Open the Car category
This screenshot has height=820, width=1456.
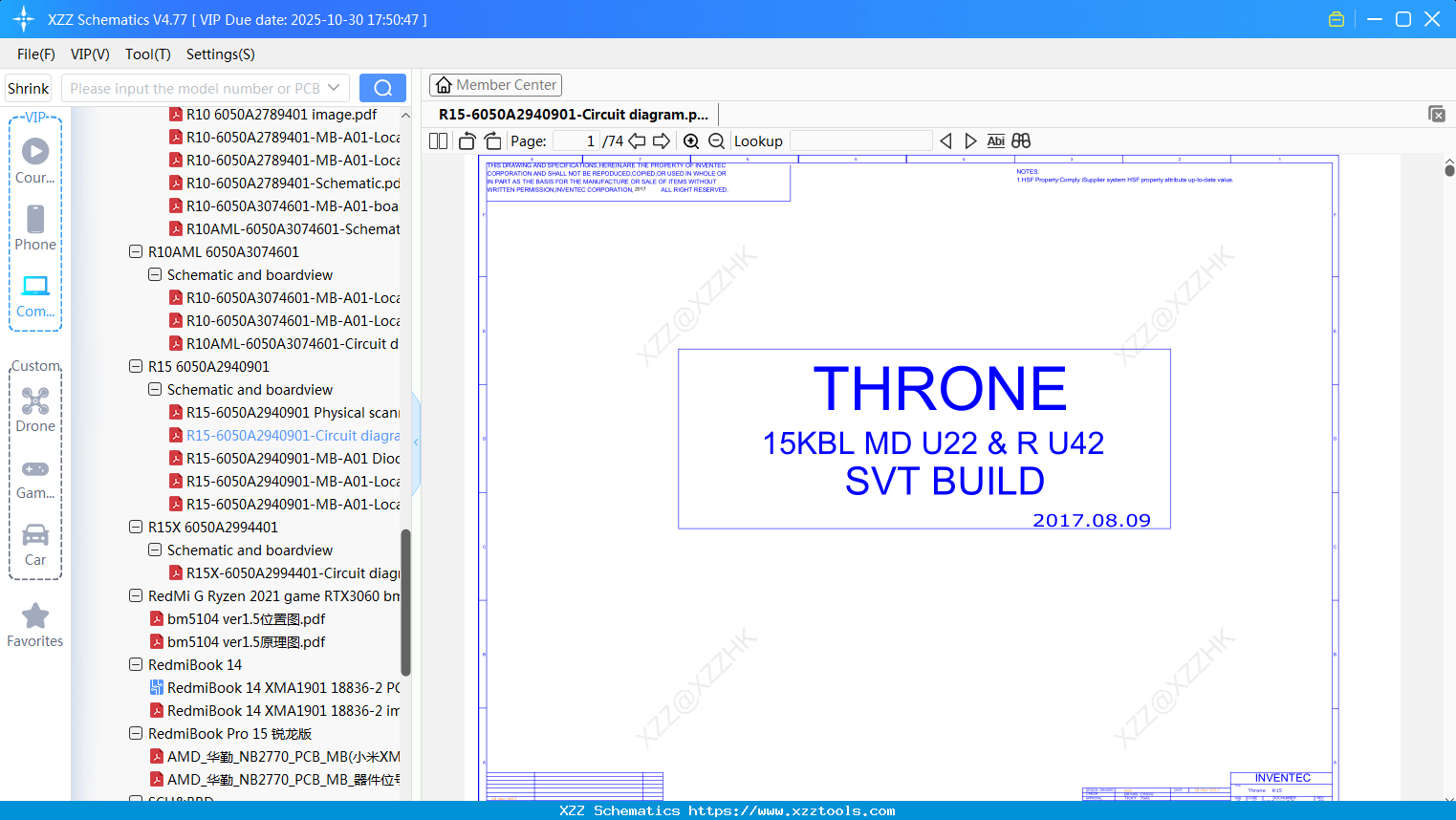click(x=35, y=545)
